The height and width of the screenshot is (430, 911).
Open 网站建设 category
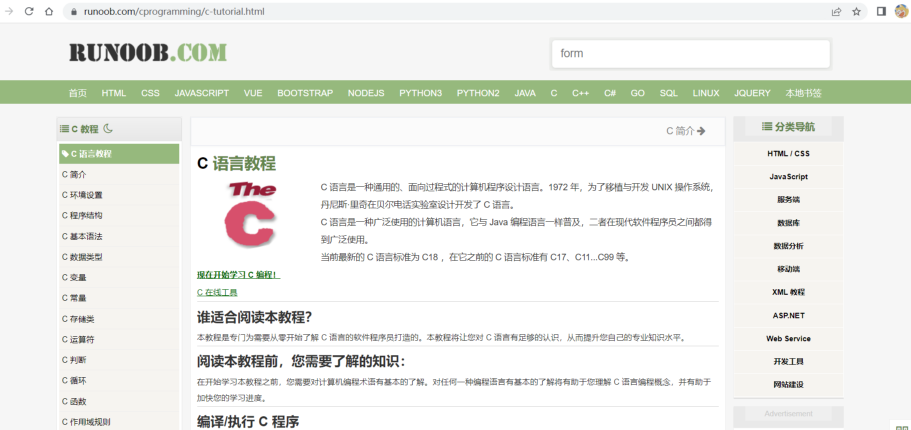click(x=788, y=385)
